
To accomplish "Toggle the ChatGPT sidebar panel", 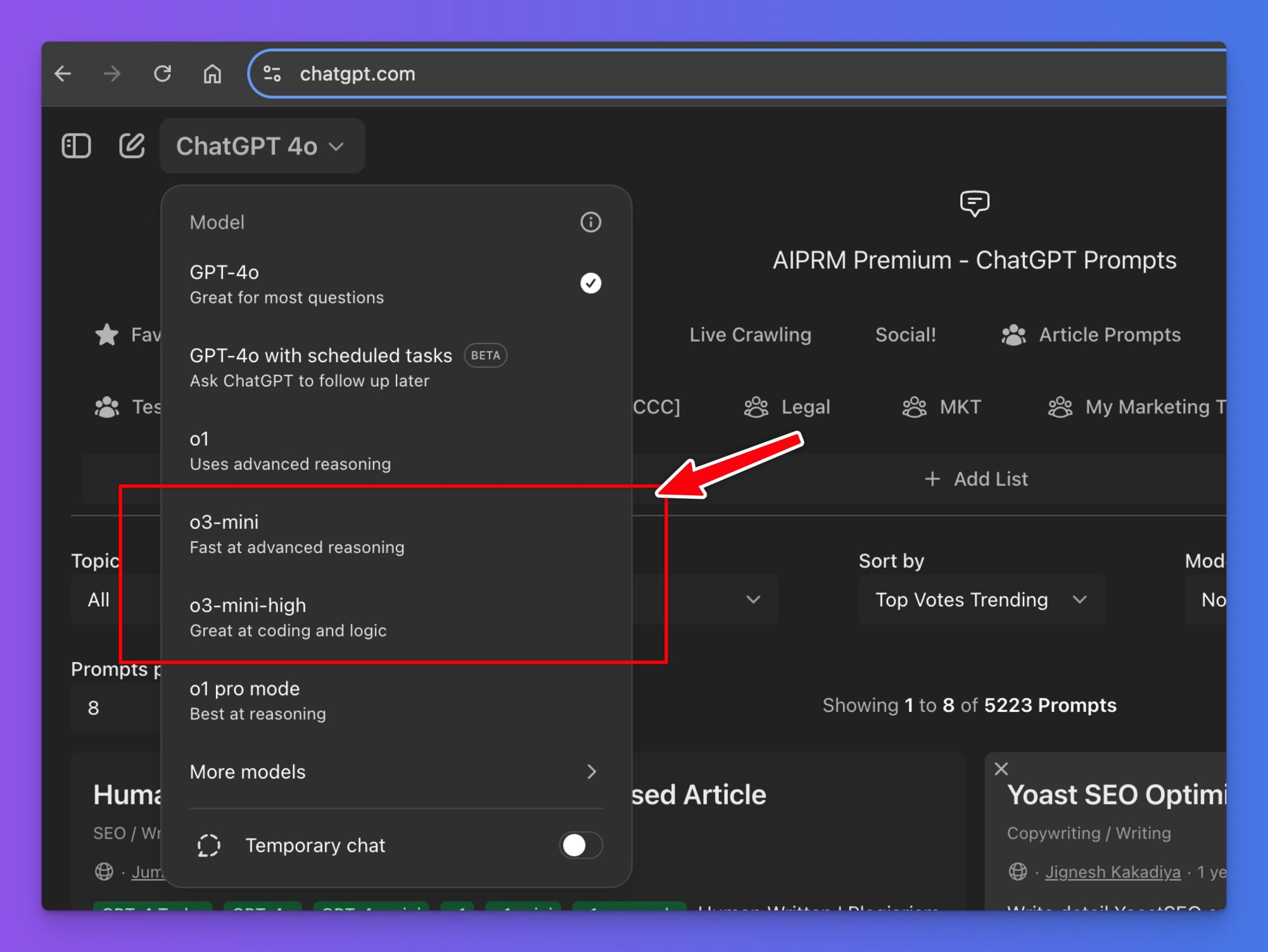I will coord(76,146).
